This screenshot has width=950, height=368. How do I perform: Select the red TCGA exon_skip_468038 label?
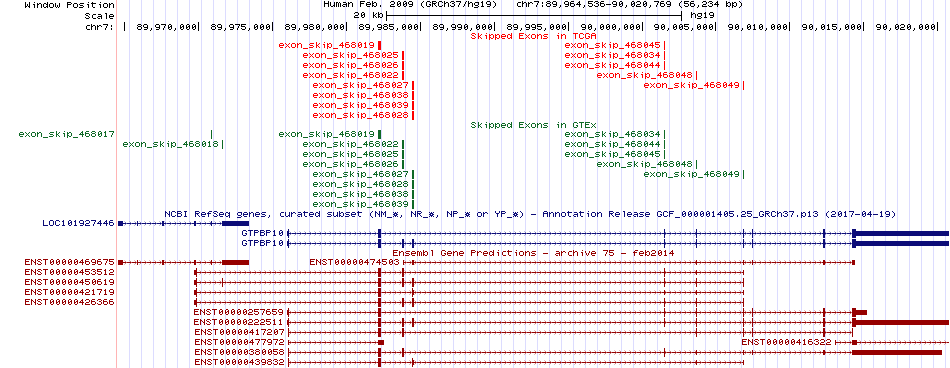[360, 95]
